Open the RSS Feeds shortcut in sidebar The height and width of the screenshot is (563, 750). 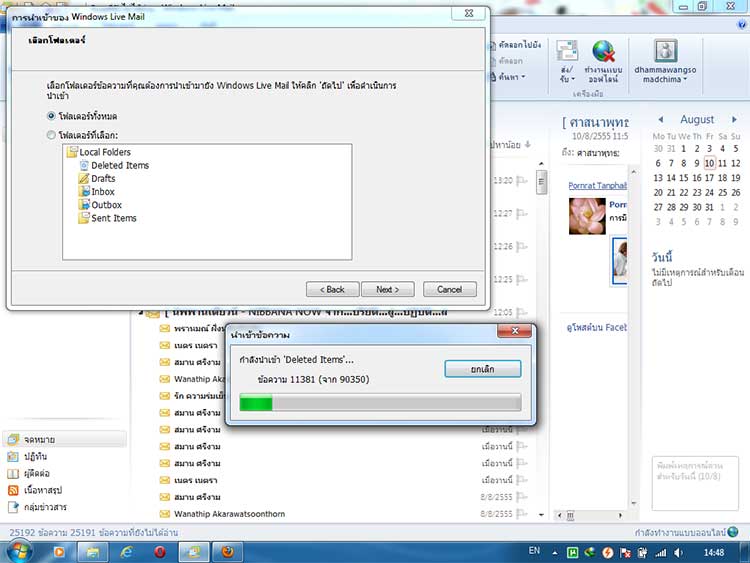[43, 490]
